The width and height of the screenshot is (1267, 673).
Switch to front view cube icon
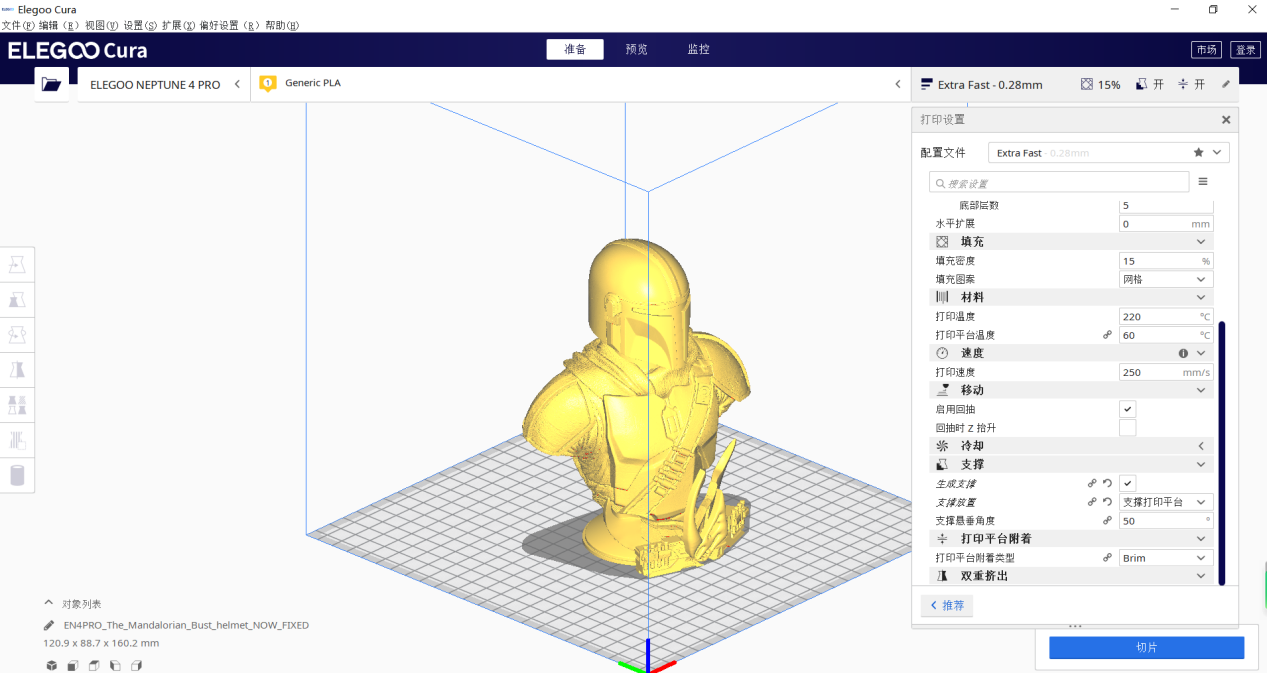pyautogui.click(x=73, y=665)
